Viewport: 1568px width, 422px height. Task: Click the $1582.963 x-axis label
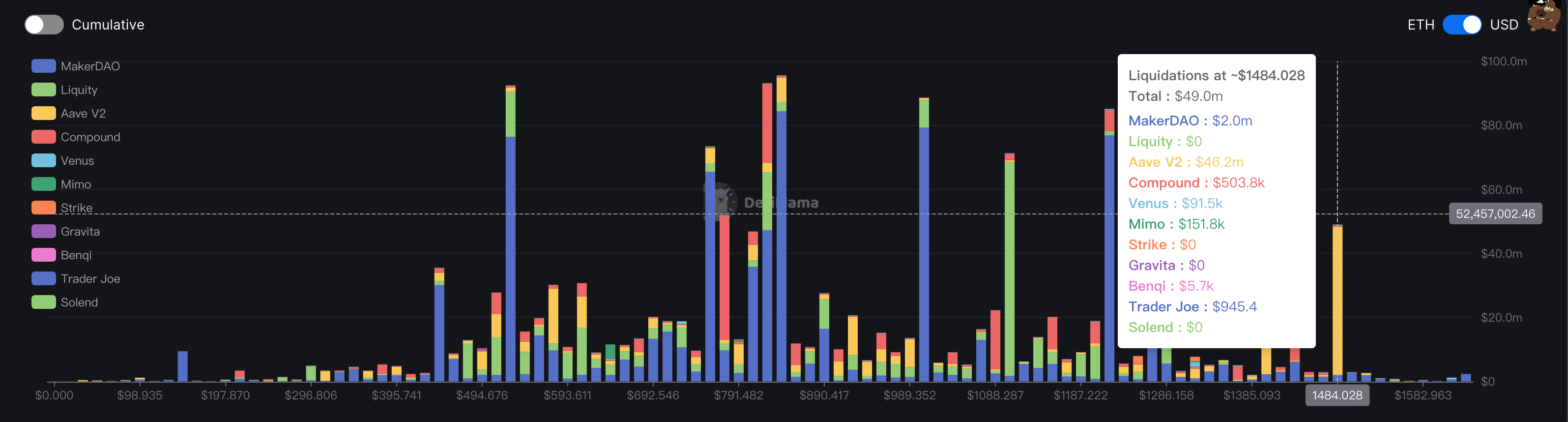tap(1423, 395)
